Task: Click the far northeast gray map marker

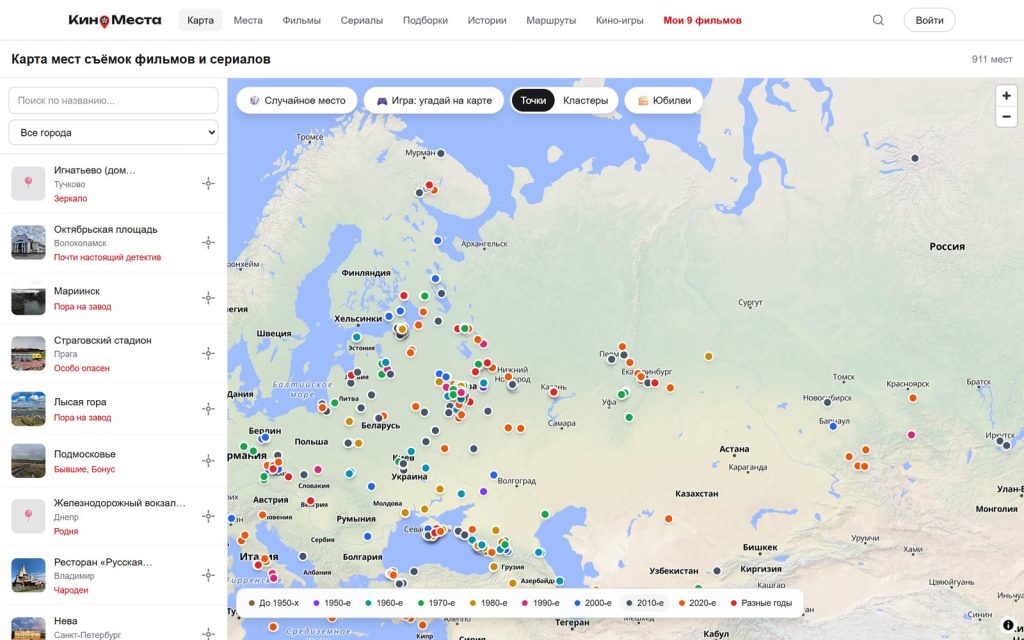Action: click(x=915, y=159)
